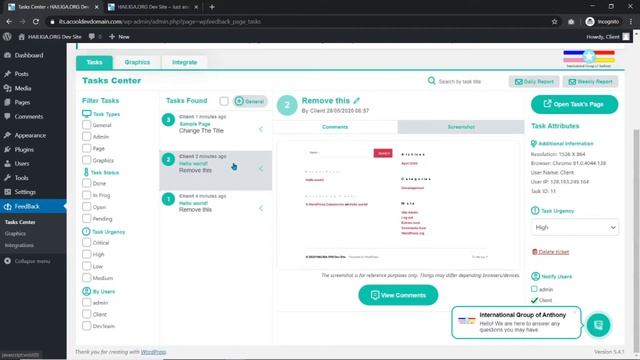Click Tools wrench icon in sidebar

click(7, 178)
